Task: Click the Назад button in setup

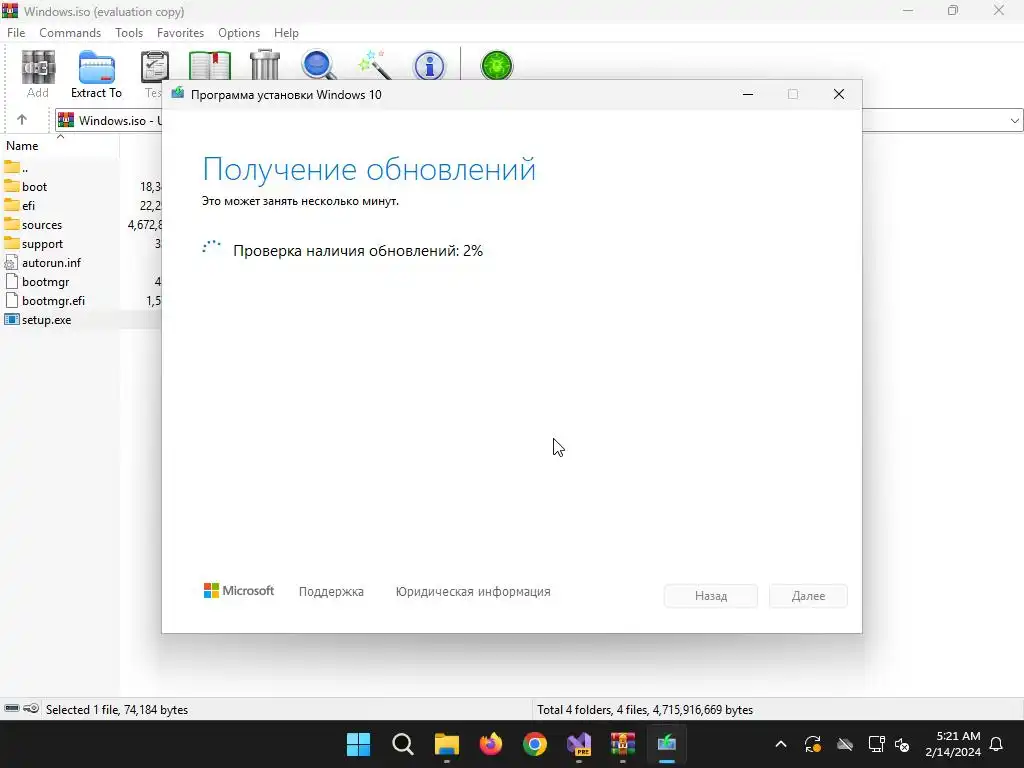Action: coord(711,596)
